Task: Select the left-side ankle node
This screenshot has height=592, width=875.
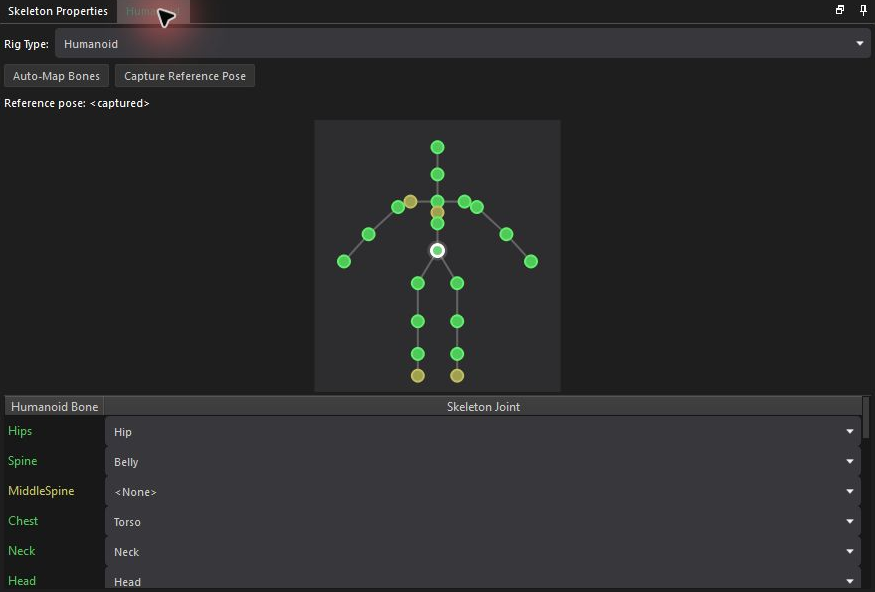Action: pos(417,354)
